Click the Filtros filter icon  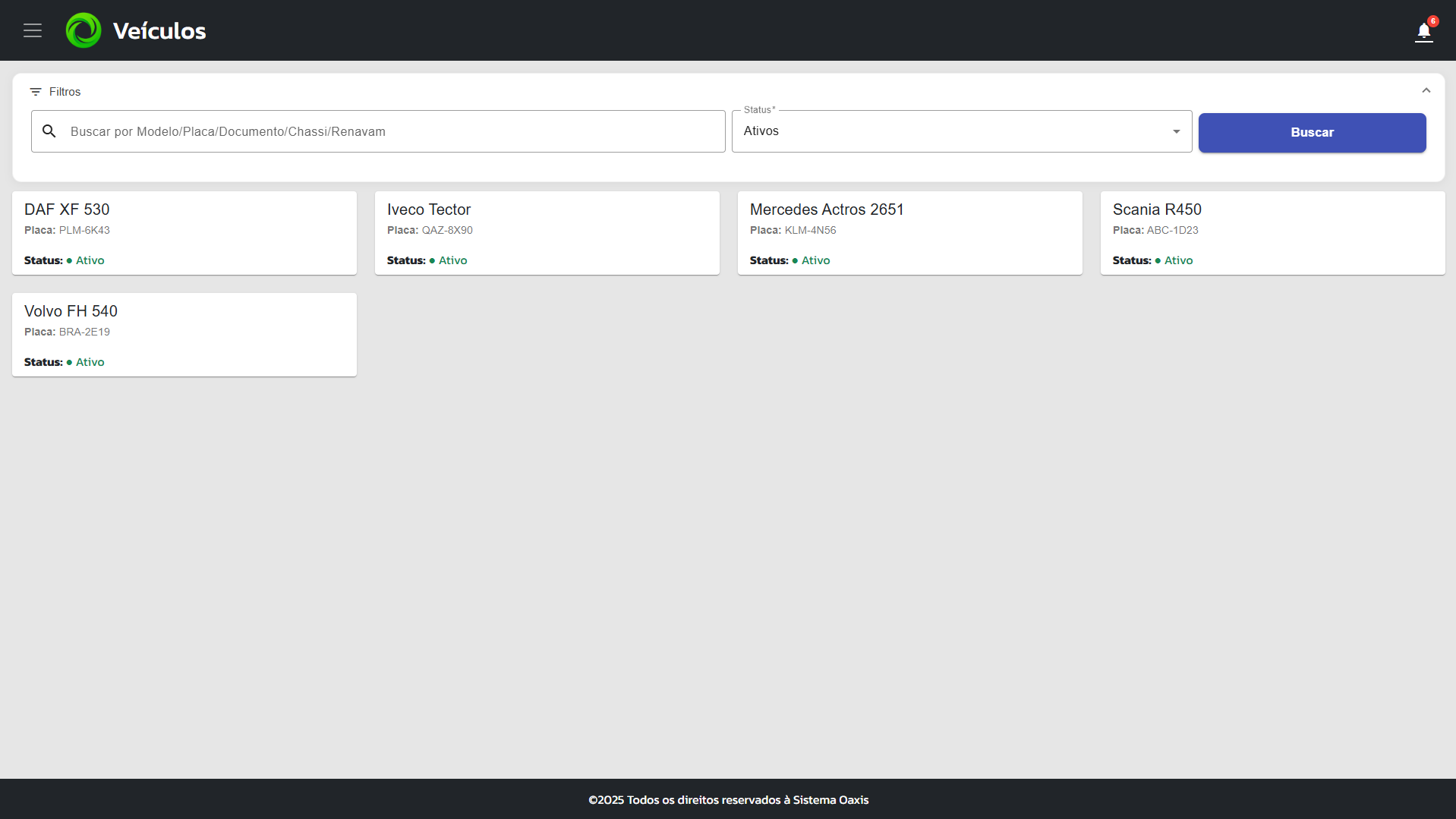[x=36, y=92]
